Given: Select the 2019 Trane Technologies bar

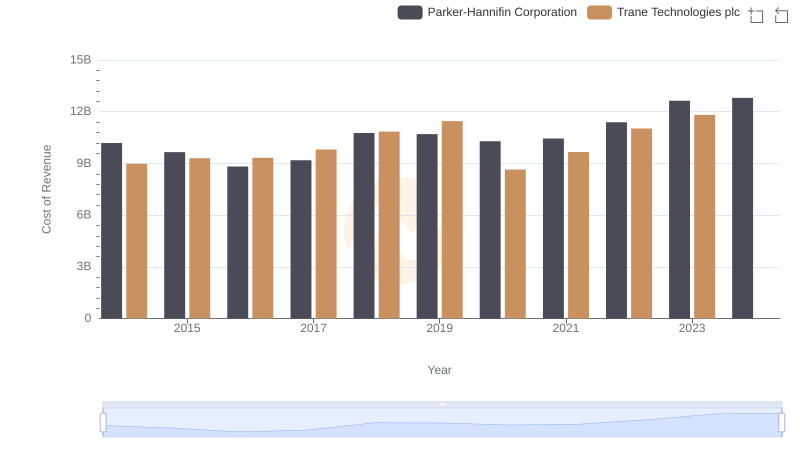Looking at the screenshot, I should [452, 220].
